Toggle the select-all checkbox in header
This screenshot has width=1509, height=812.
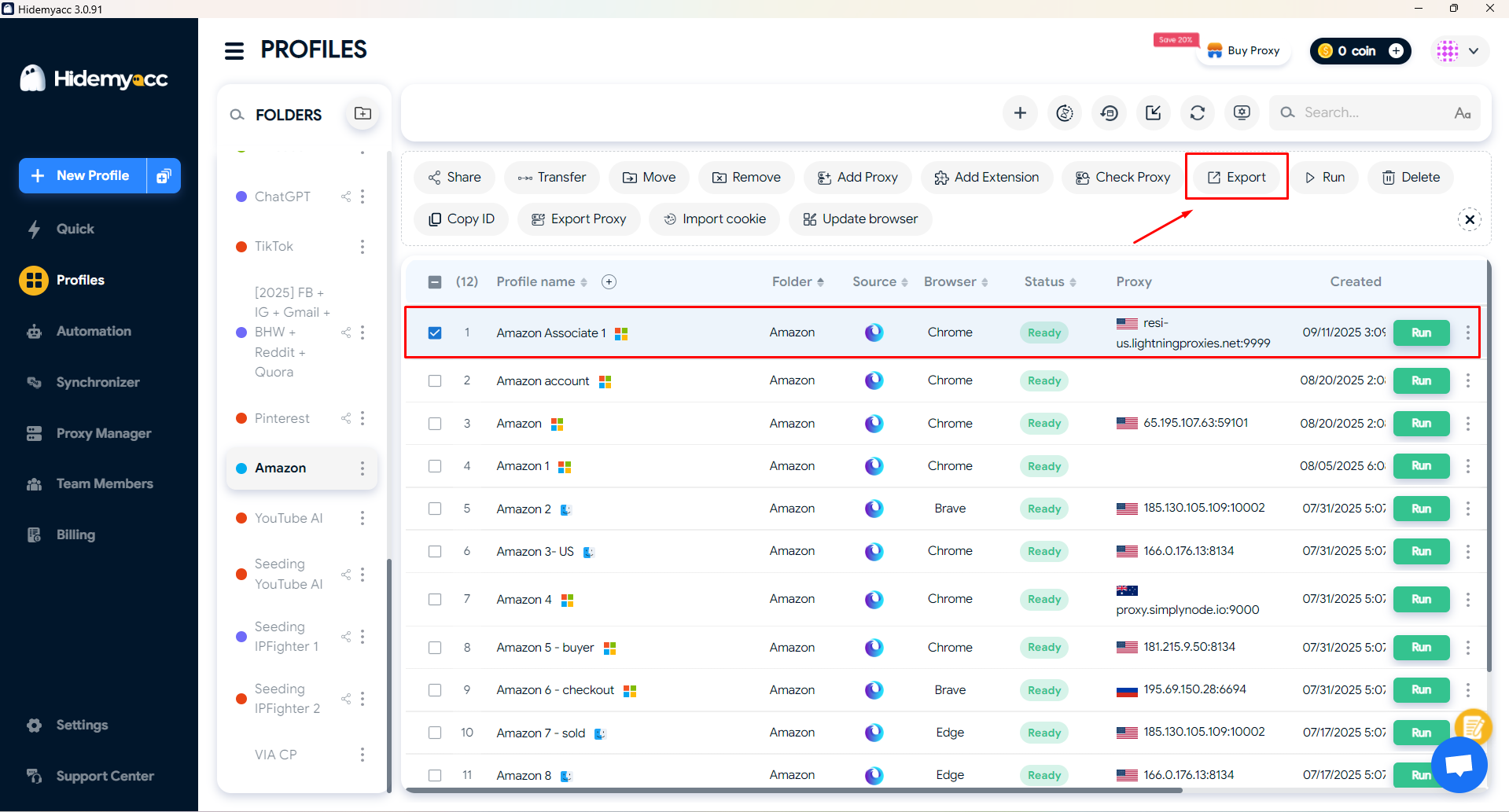click(435, 282)
